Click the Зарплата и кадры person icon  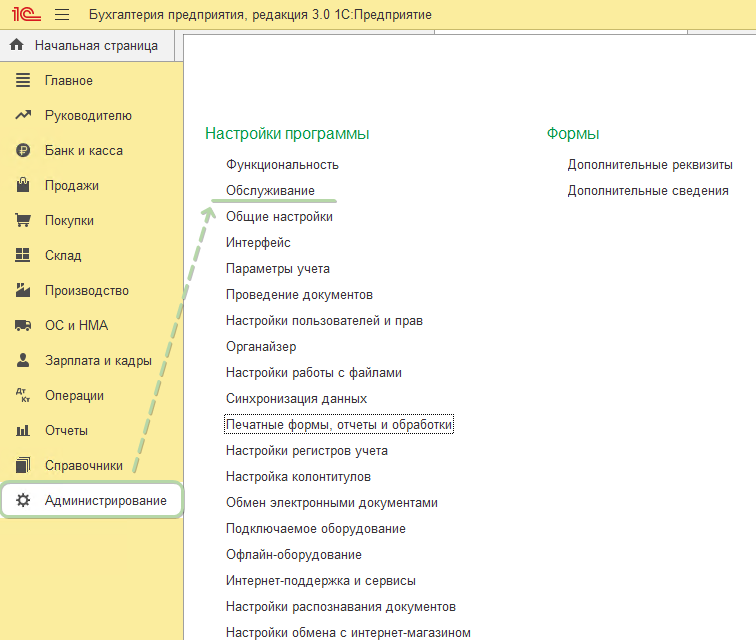23,360
